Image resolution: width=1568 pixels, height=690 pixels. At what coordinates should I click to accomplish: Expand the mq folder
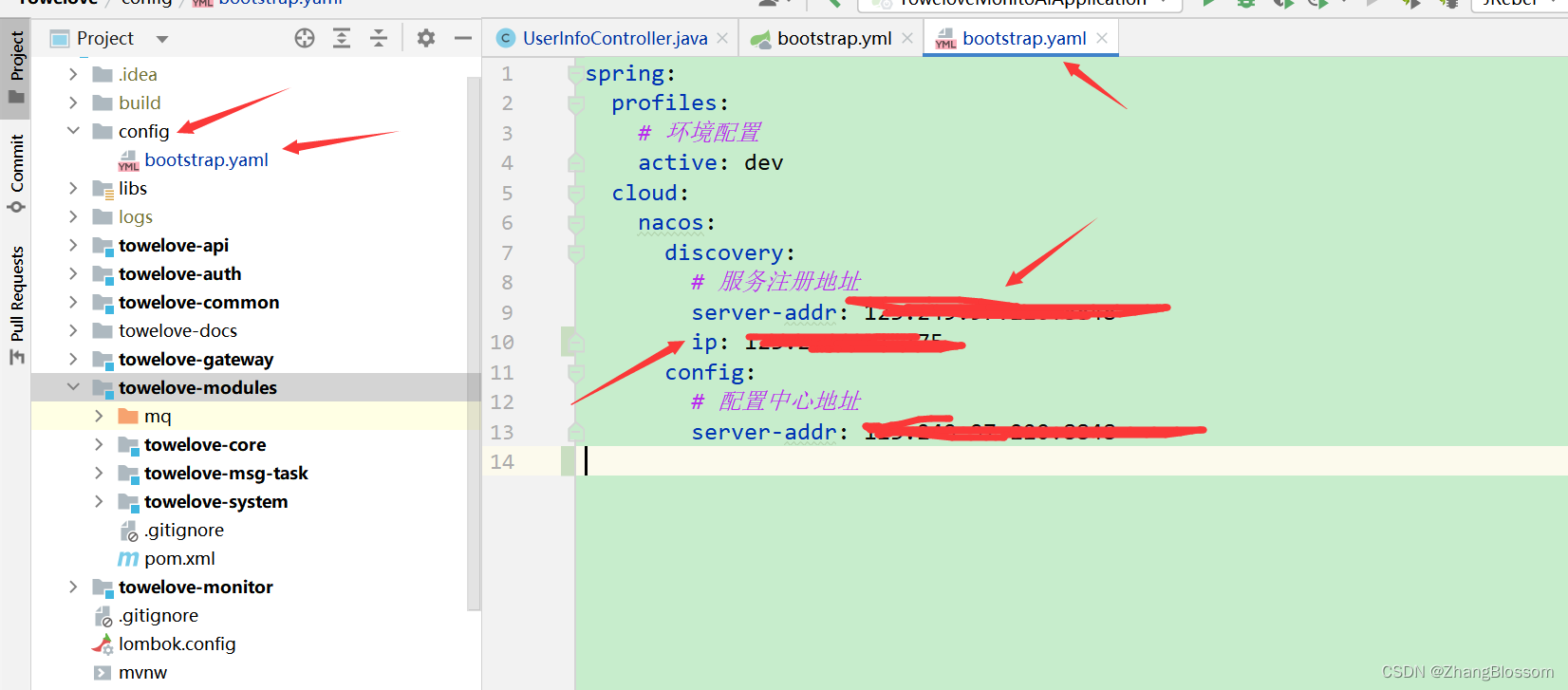[99, 416]
